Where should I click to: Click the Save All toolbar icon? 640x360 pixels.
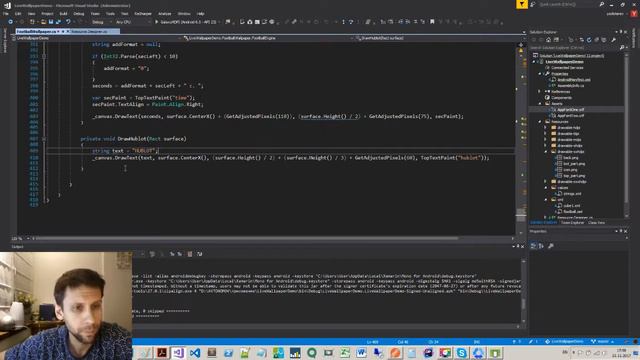tap(58, 22)
